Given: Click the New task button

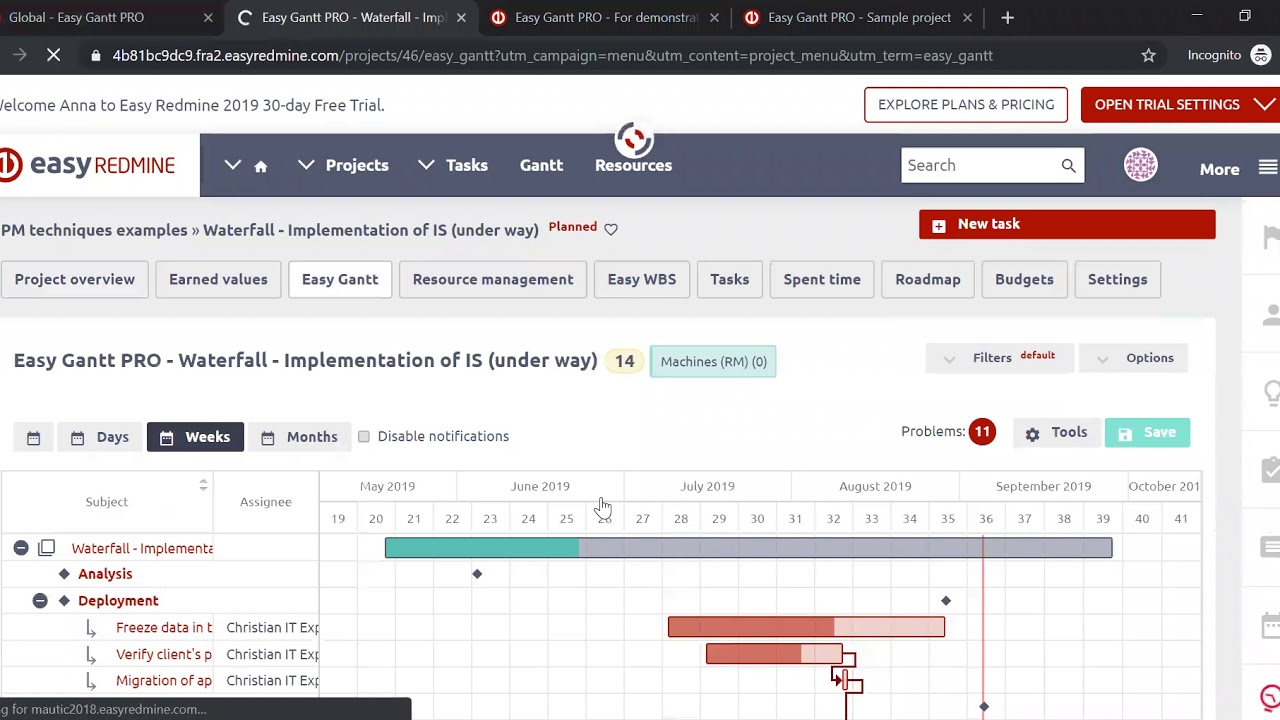Looking at the screenshot, I should pyautogui.click(x=1067, y=225).
